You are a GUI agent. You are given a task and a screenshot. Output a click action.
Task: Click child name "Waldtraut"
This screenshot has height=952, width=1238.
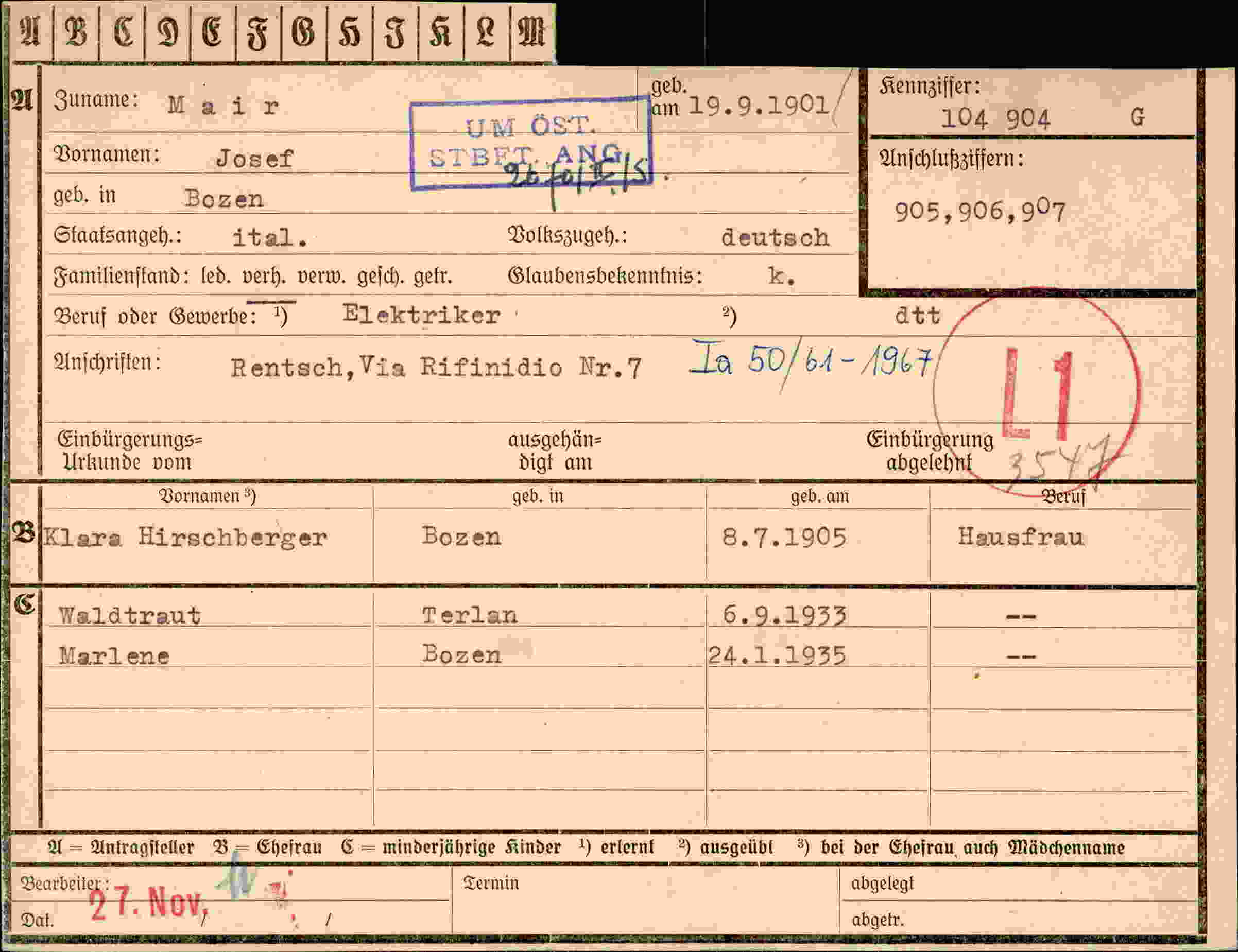(x=130, y=615)
